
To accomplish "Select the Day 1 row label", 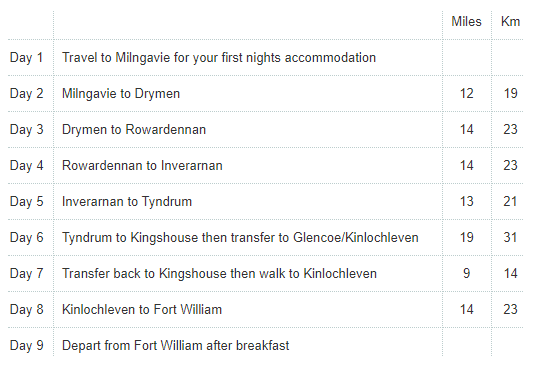I will [26, 57].
